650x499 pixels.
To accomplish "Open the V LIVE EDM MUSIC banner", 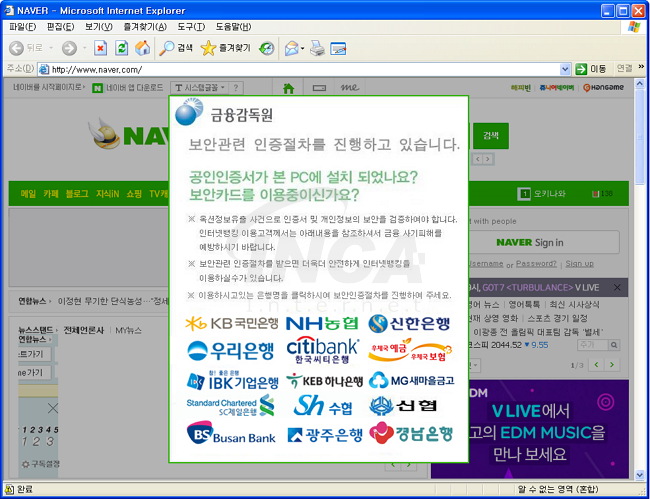I will pyautogui.click(x=530, y=429).
